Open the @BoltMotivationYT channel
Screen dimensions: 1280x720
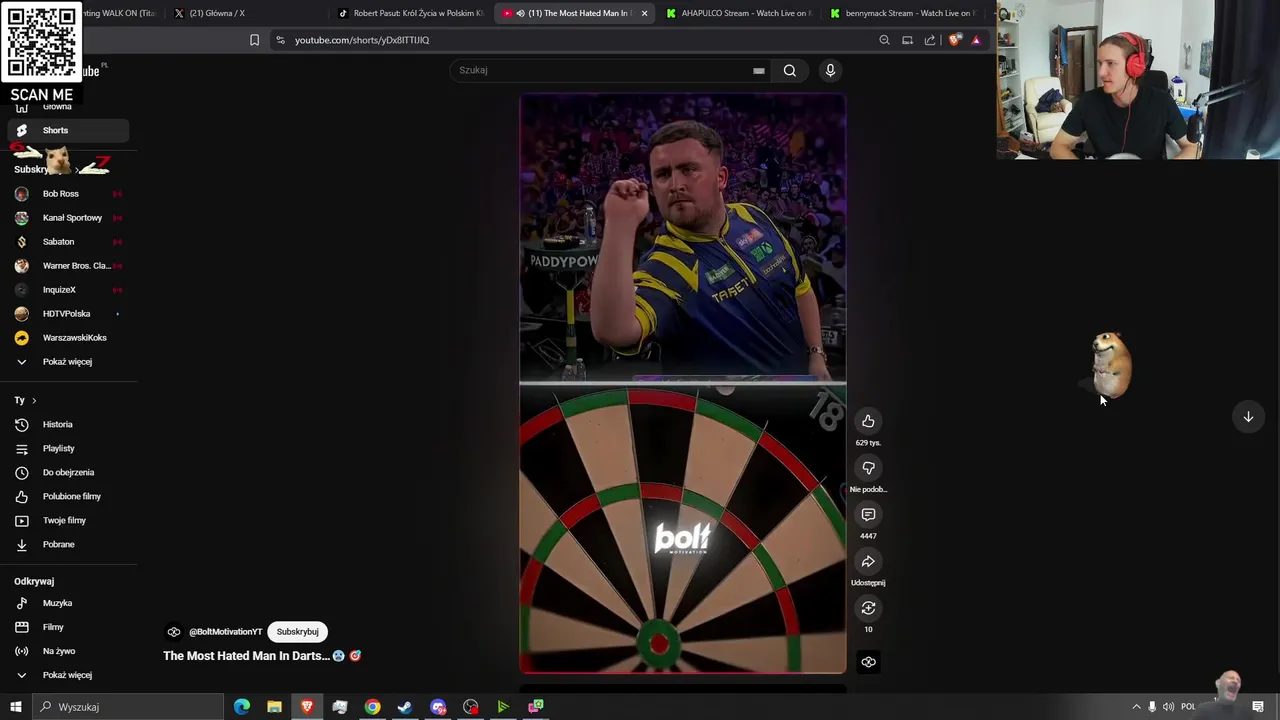[225, 632]
